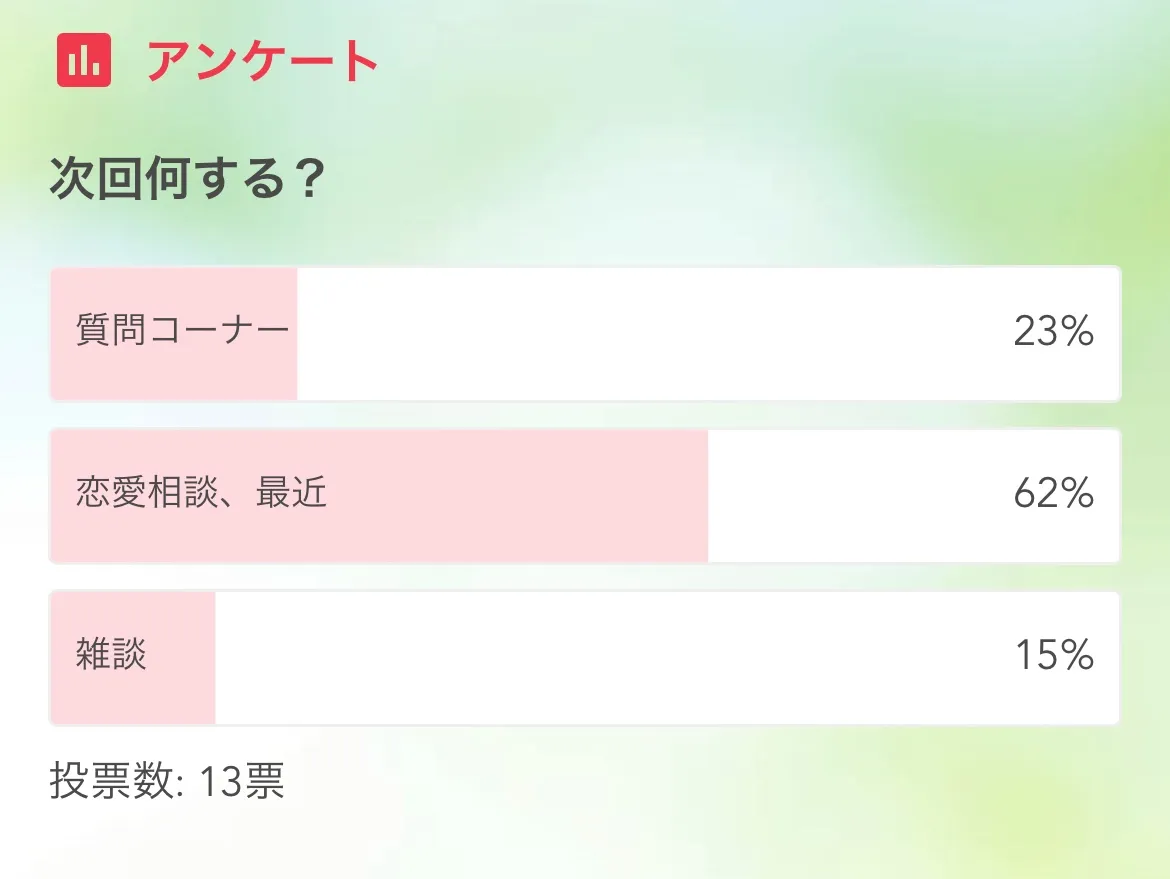
Task: Click the question text 次回何する？
Action: click(187, 180)
